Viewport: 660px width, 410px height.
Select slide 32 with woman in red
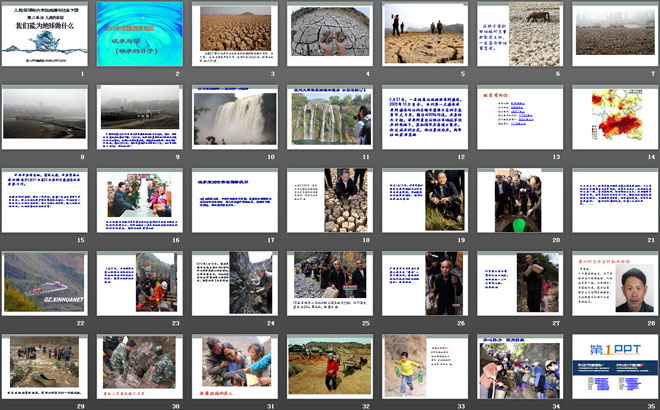coord(330,365)
